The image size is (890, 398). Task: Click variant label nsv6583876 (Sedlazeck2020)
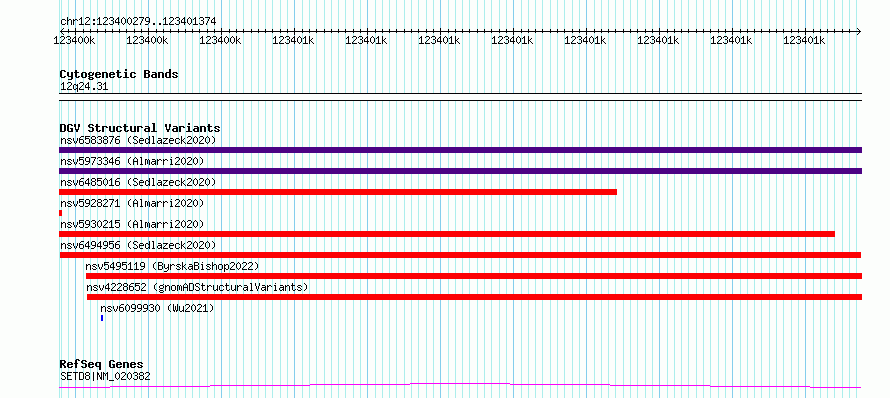pyautogui.click(x=138, y=140)
